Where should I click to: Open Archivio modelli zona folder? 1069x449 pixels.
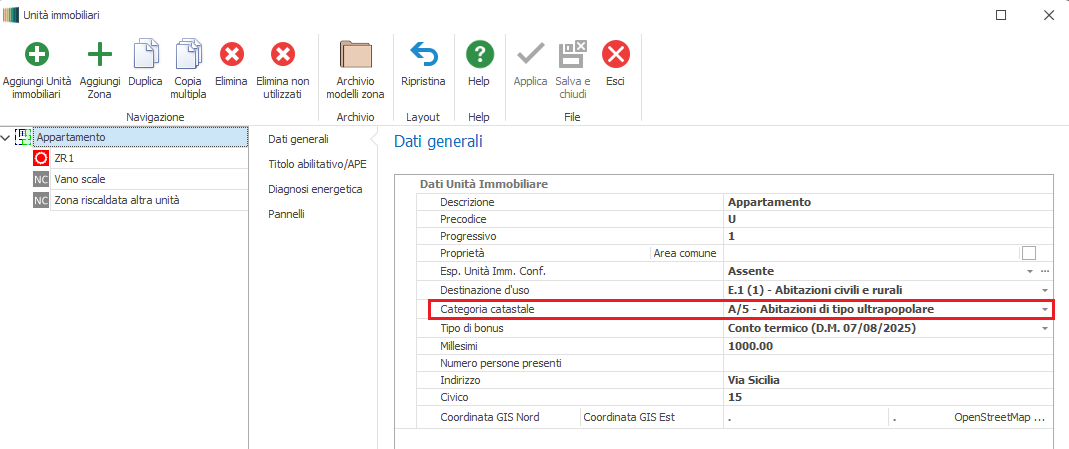tap(355, 54)
